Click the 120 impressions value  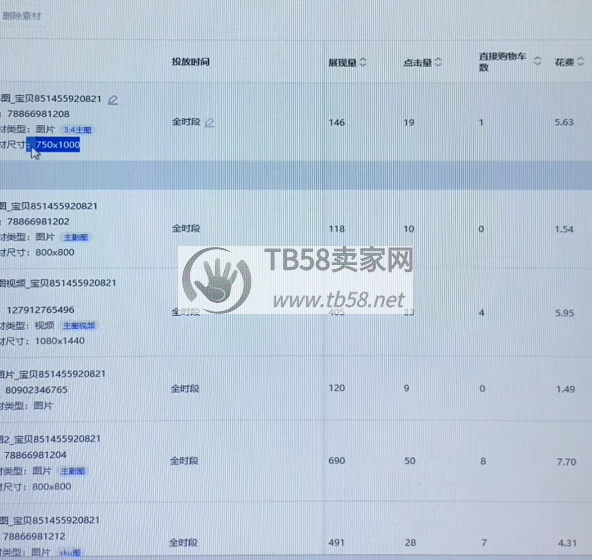337,388
